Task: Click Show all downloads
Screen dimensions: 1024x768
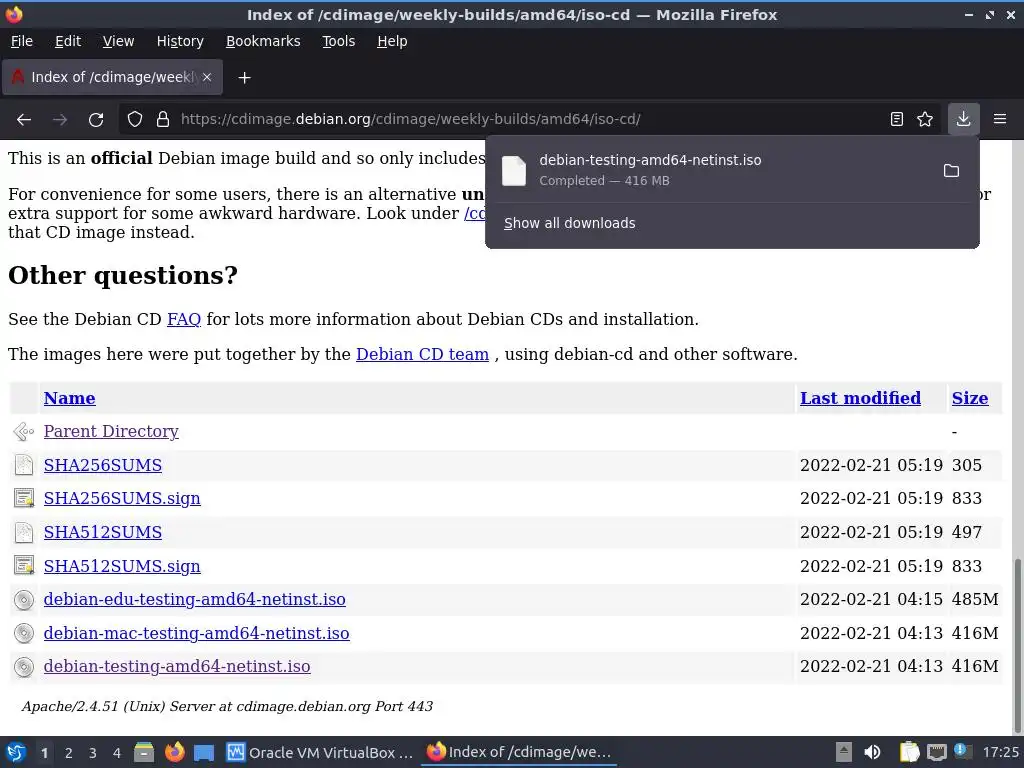Action: pyautogui.click(x=569, y=223)
